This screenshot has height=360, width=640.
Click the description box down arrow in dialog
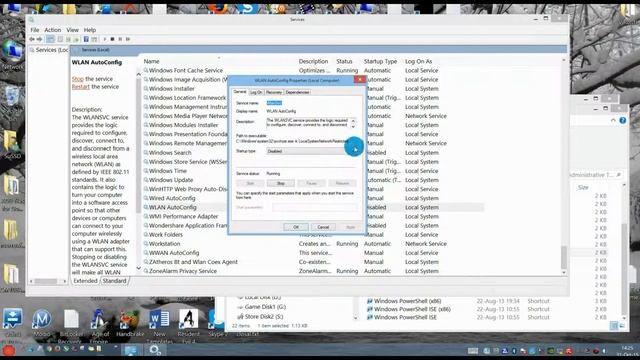click(x=353, y=126)
